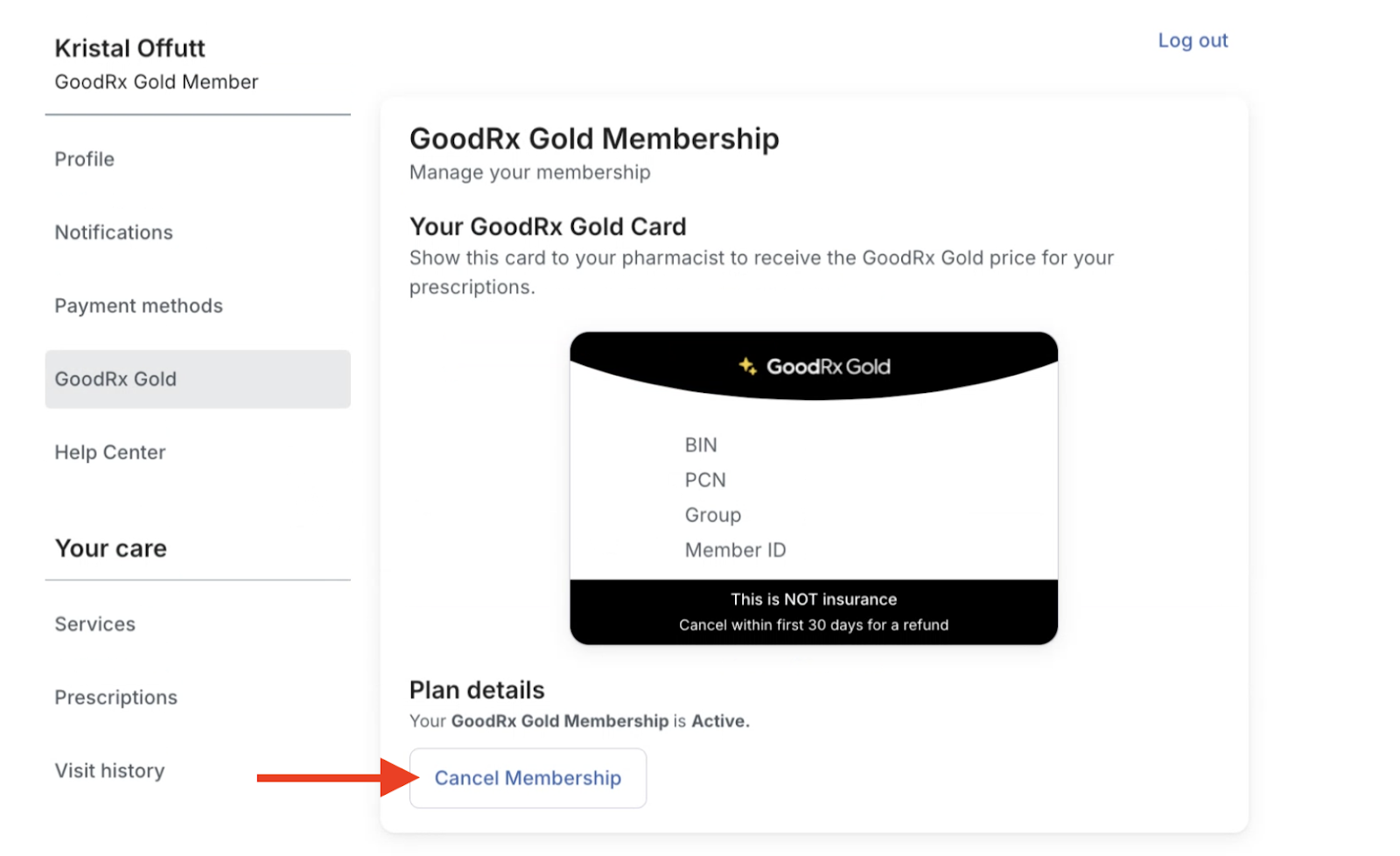Click the Plan details heading
Image resolution: width=1400 pixels, height=856 pixels.
[477, 690]
